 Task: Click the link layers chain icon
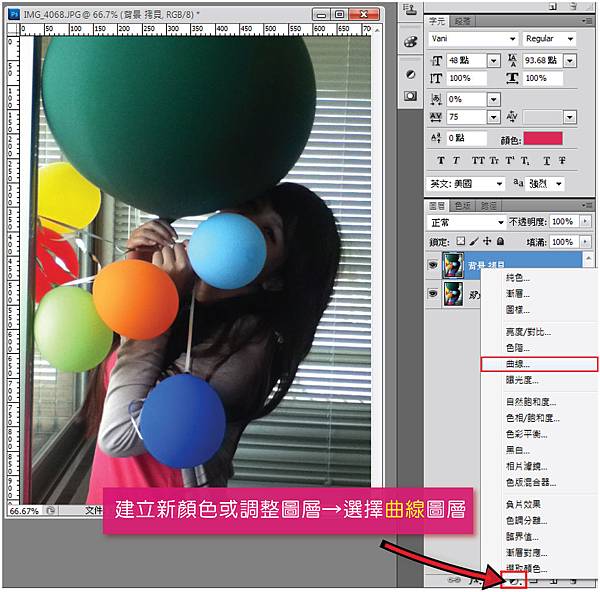[454, 580]
